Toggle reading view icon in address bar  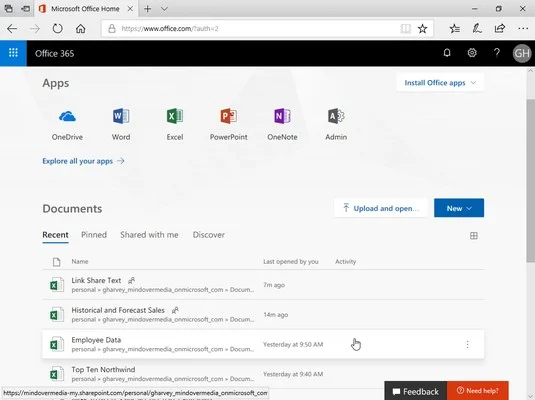pos(405,29)
